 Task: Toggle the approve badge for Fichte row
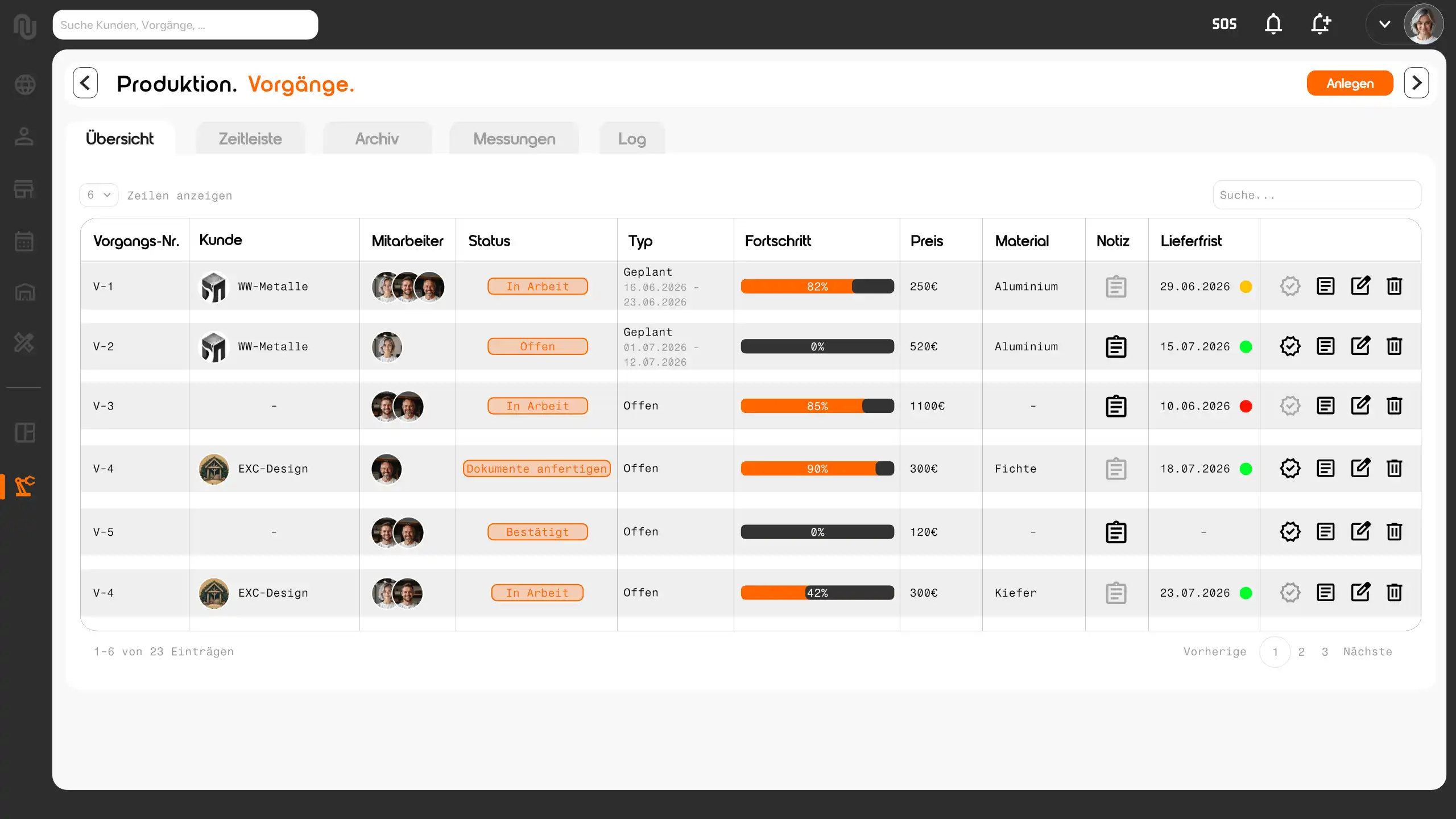(x=1290, y=468)
